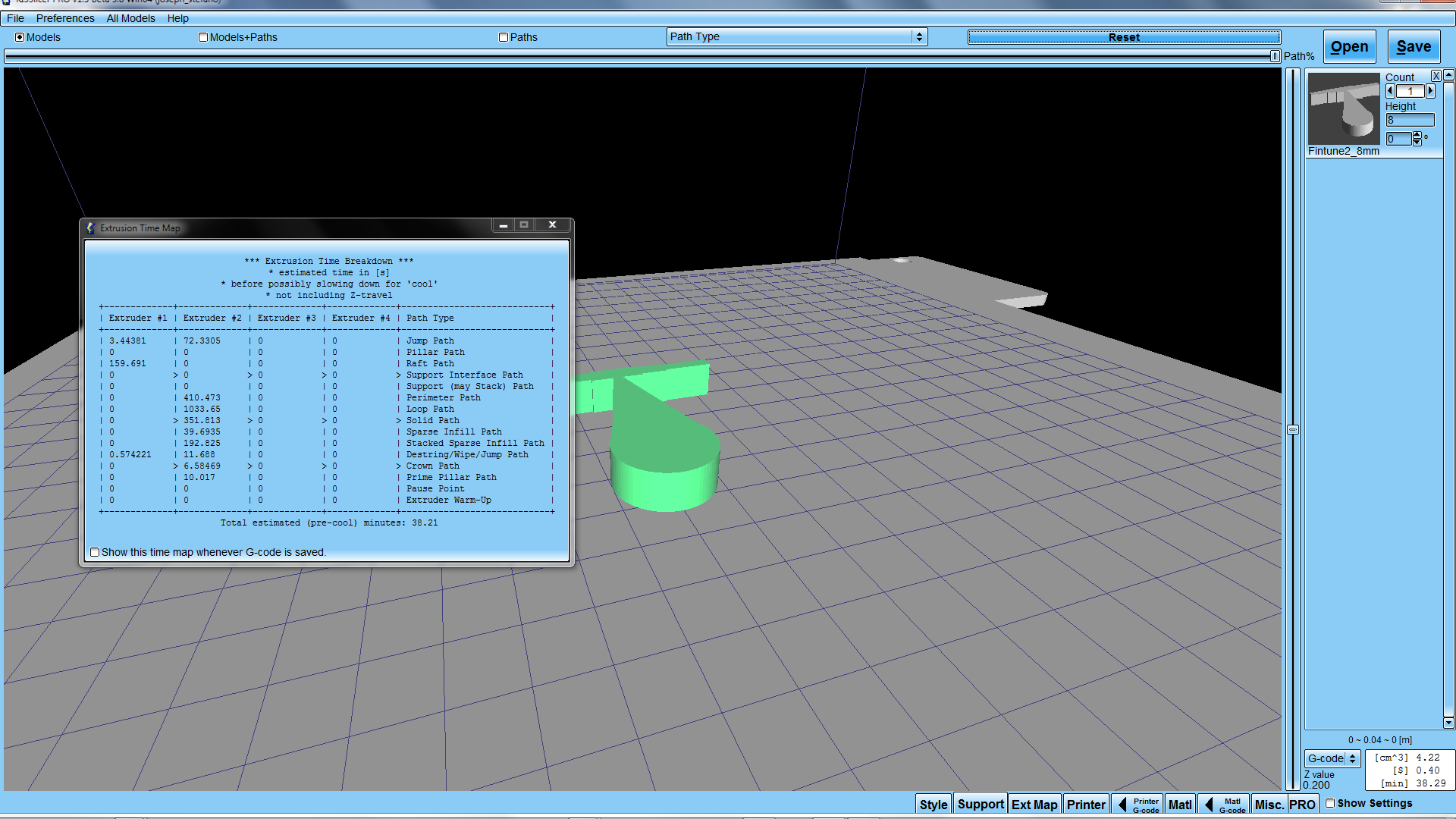Click the 'Sparse Infill Path' row label
This screenshot has height=819, width=1456.
(x=453, y=431)
